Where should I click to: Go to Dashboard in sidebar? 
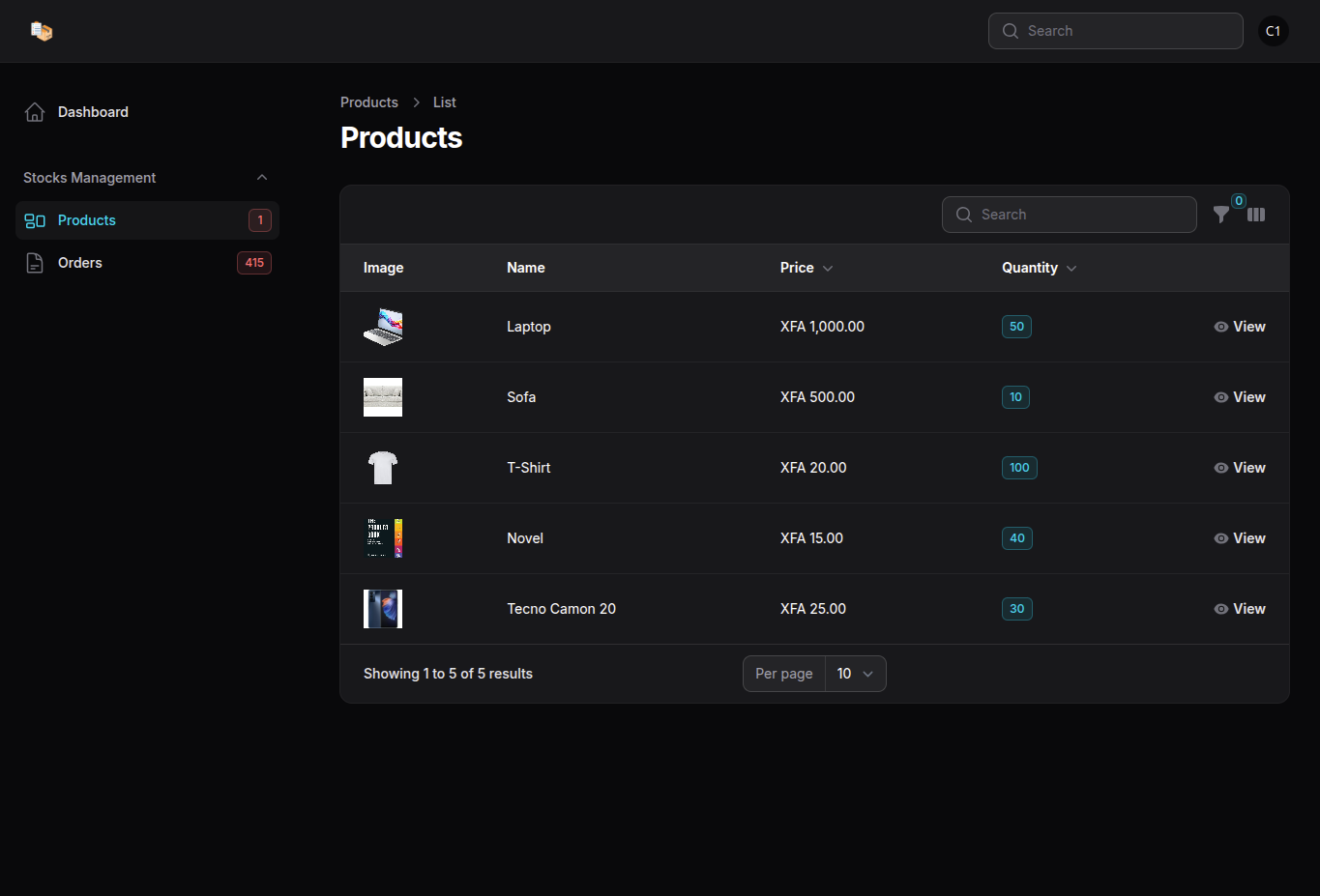[93, 112]
